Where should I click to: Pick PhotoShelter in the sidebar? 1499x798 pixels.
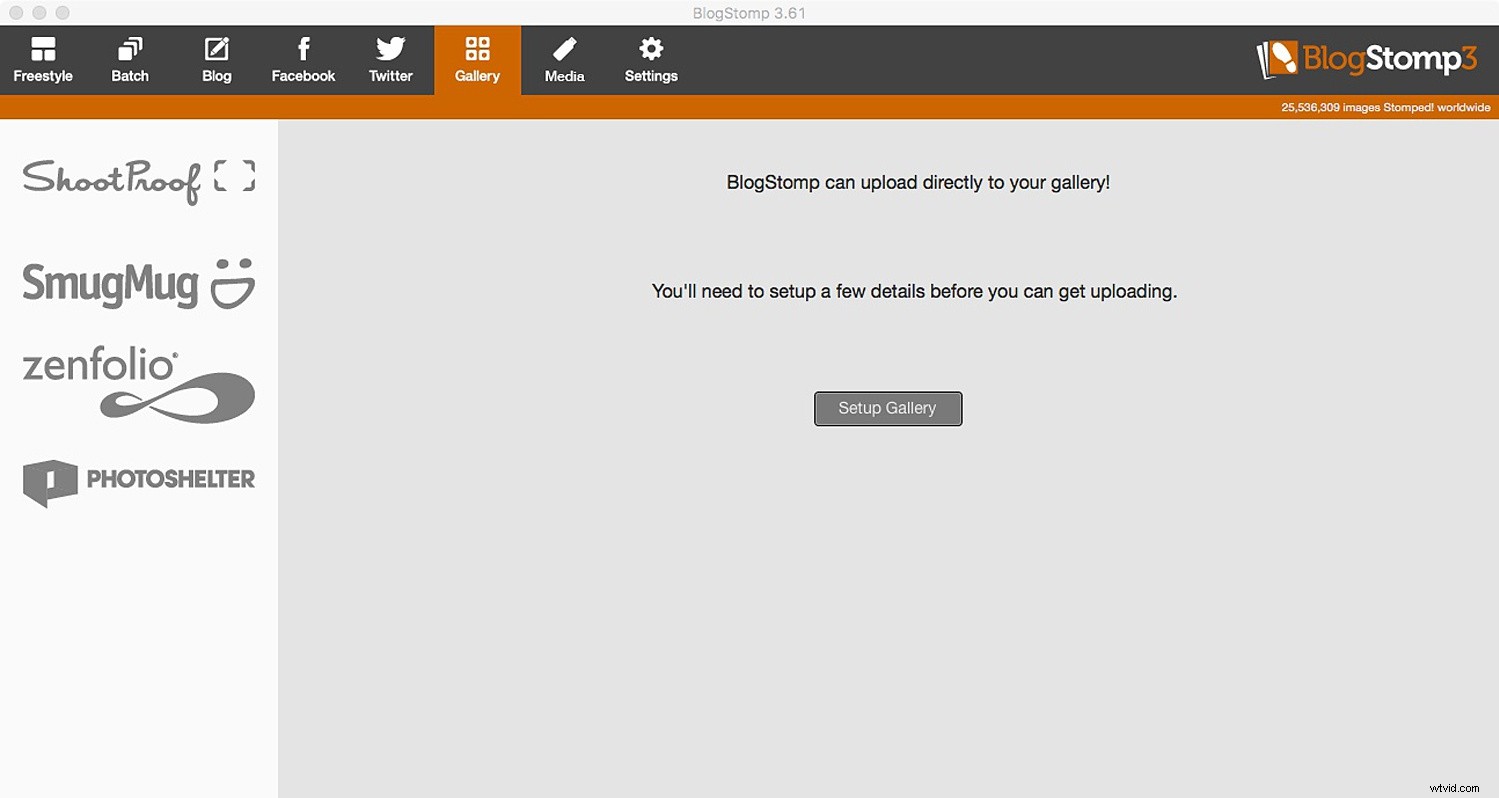coord(138,482)
